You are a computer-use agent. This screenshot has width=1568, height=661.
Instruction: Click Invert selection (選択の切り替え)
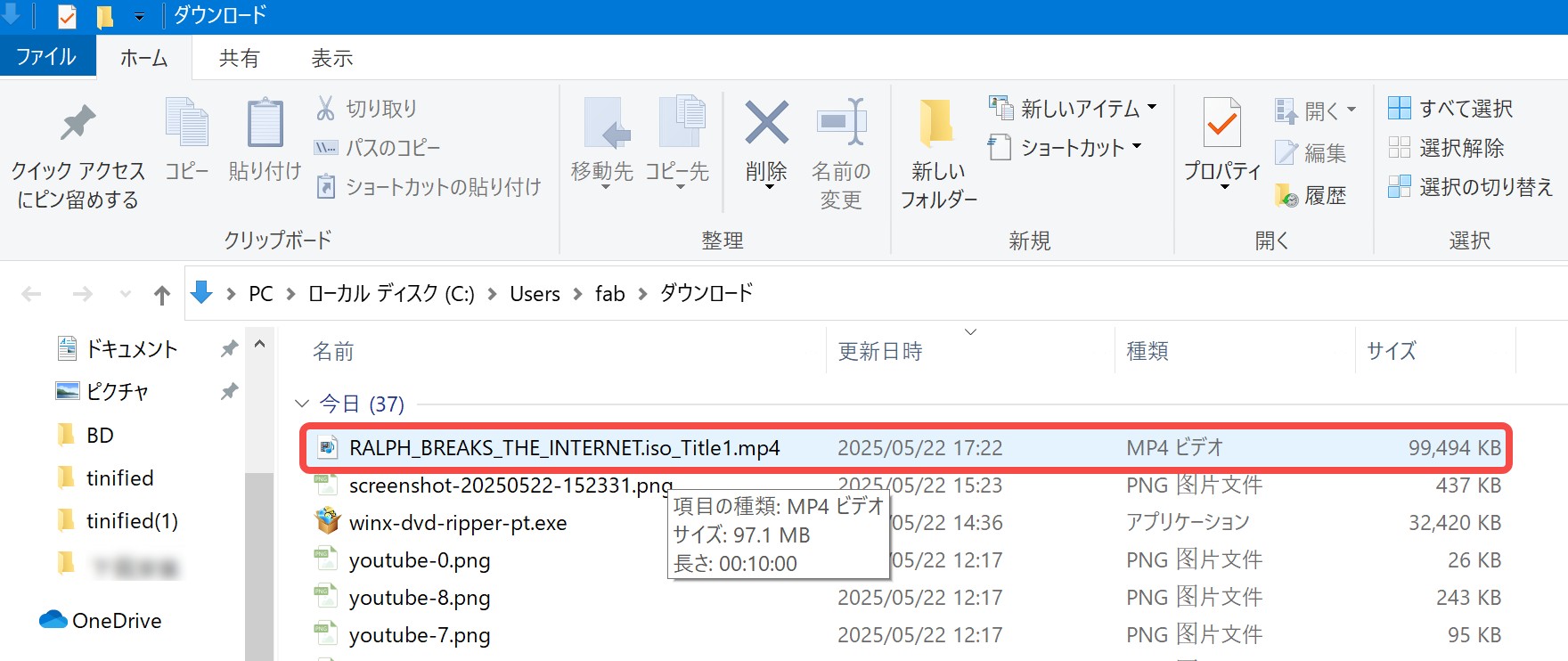point(1470,187)
